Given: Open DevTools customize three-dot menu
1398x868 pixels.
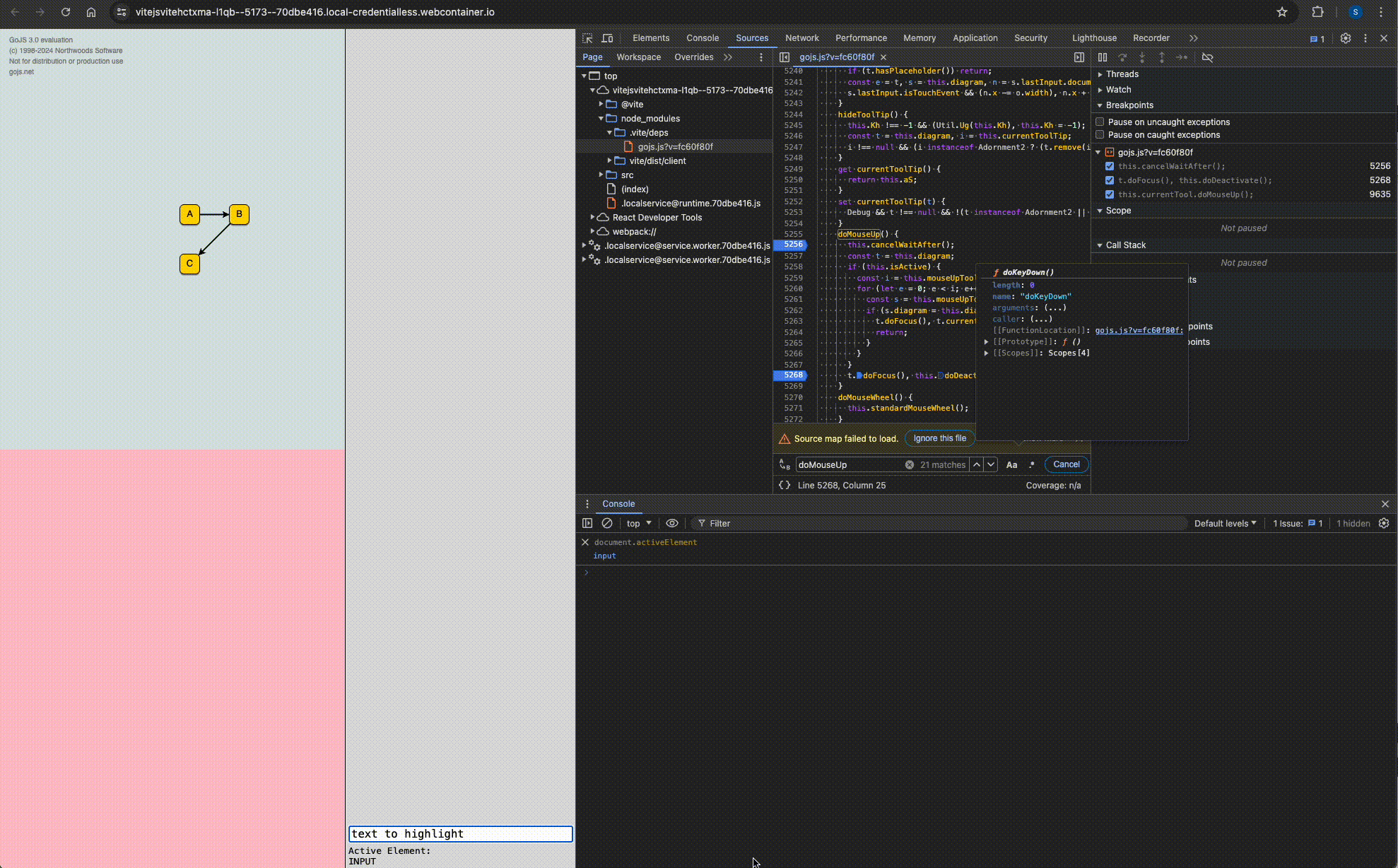Looking at the screenshot, I should click(x=1365, y=38).
